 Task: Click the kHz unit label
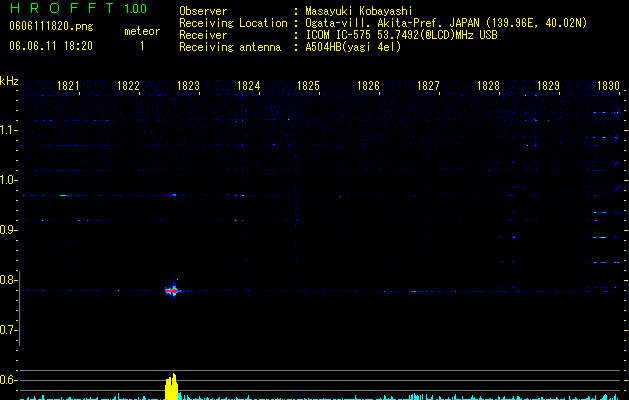(9, 81)
